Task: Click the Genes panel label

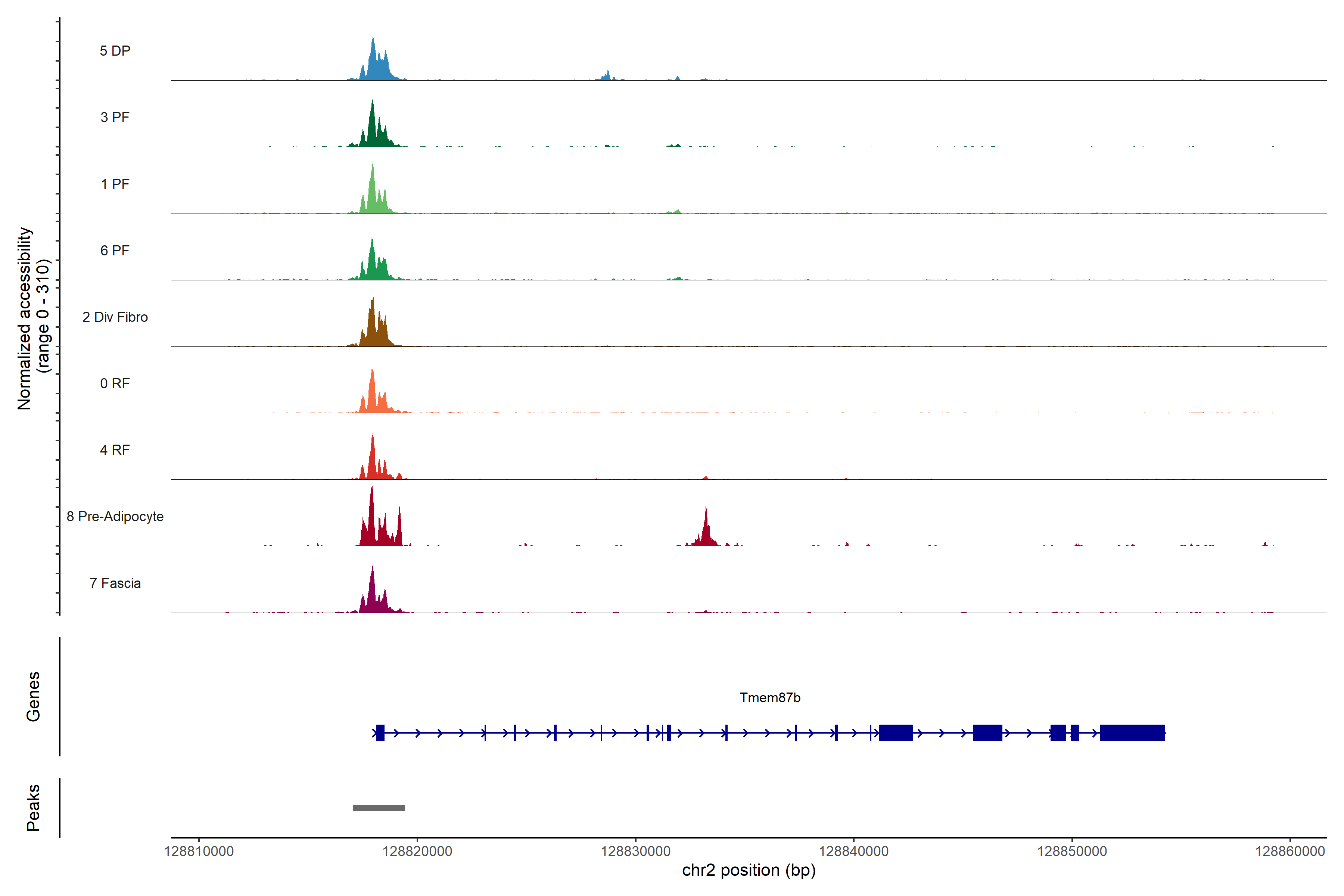Action: [x=33, y=697]
